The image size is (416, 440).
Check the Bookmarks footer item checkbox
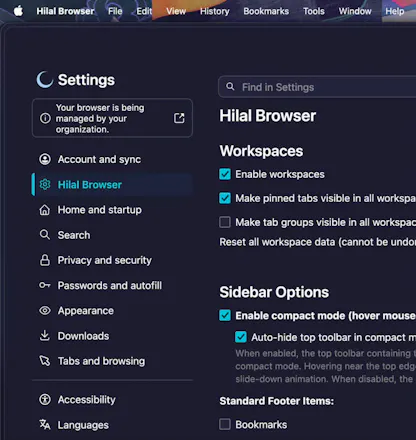coord(225,424)
